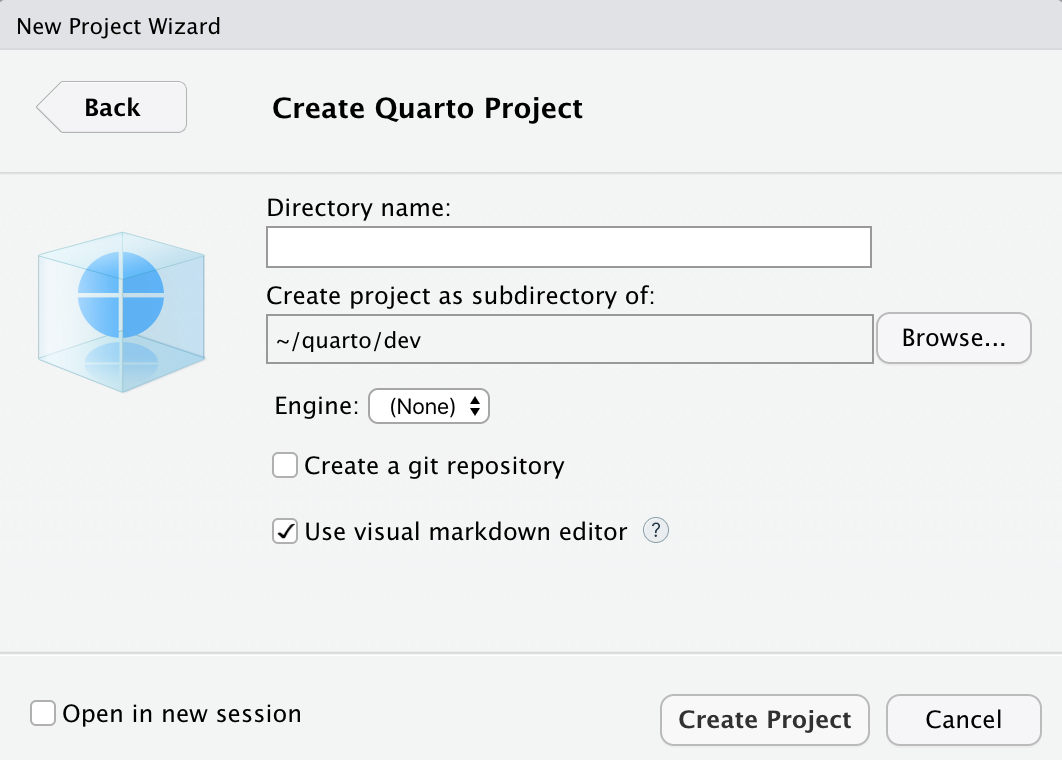Click into the Directory name text field
The image size is (1062, 760).
click(567, 247)
